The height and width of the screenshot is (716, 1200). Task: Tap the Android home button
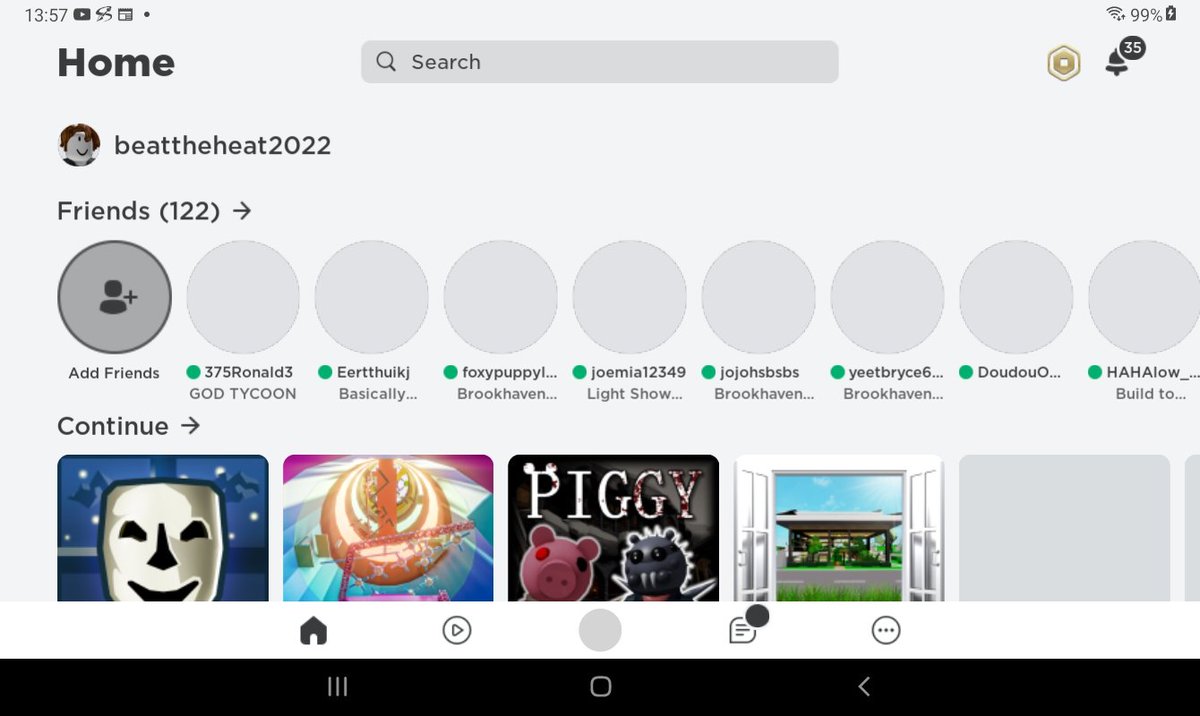point(600,686)
